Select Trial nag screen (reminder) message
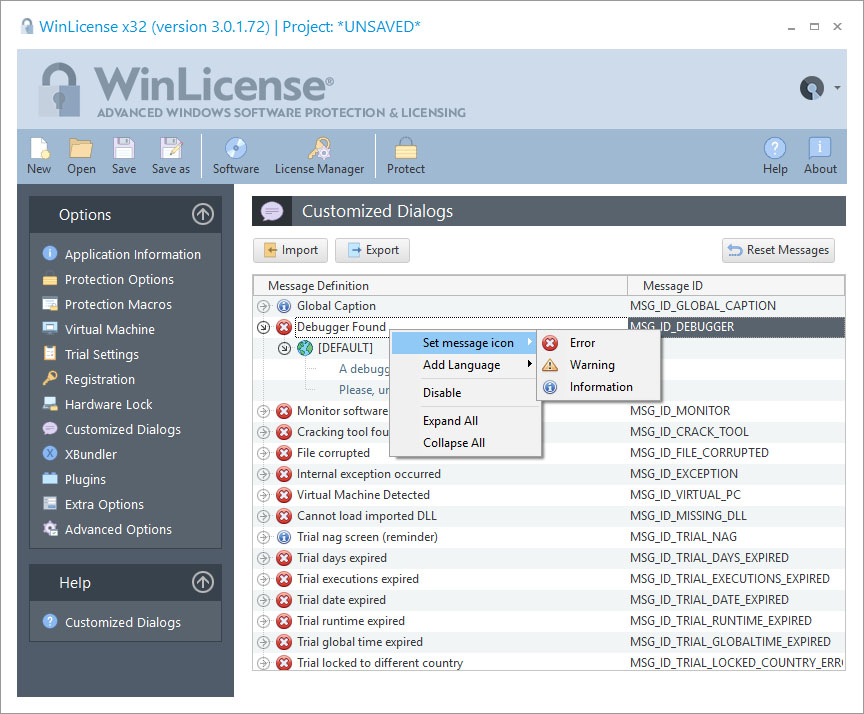The width and height of the screenshot is (864, 714). pos(367,537)
